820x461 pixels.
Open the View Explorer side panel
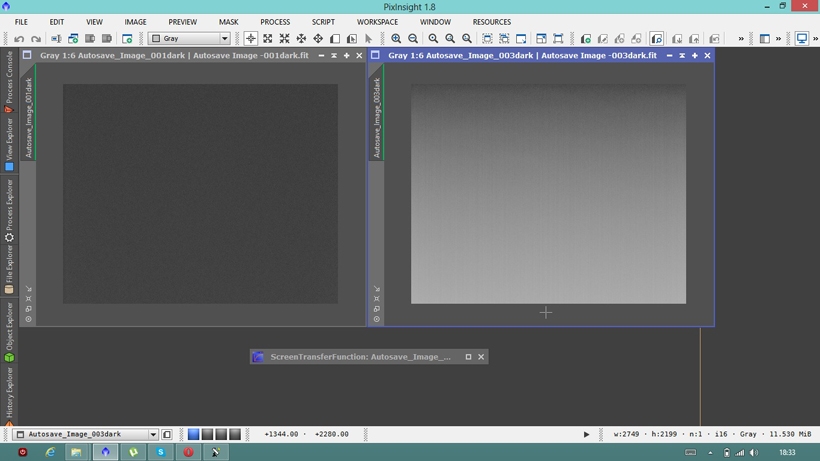tap(9, 144)
